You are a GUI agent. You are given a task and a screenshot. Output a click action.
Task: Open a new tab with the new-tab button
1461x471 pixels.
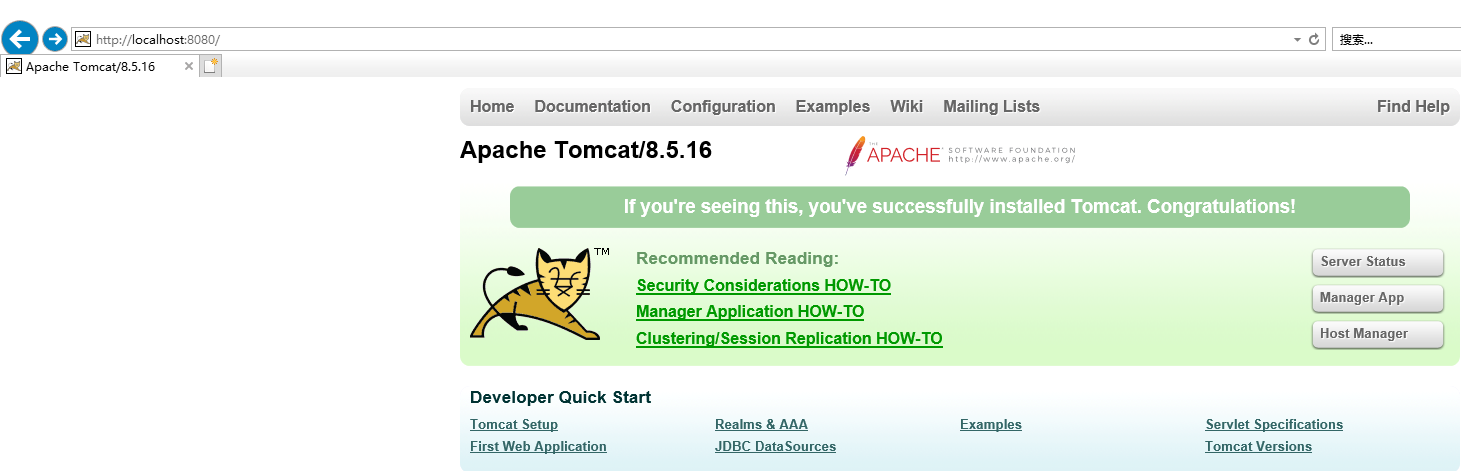210,66
